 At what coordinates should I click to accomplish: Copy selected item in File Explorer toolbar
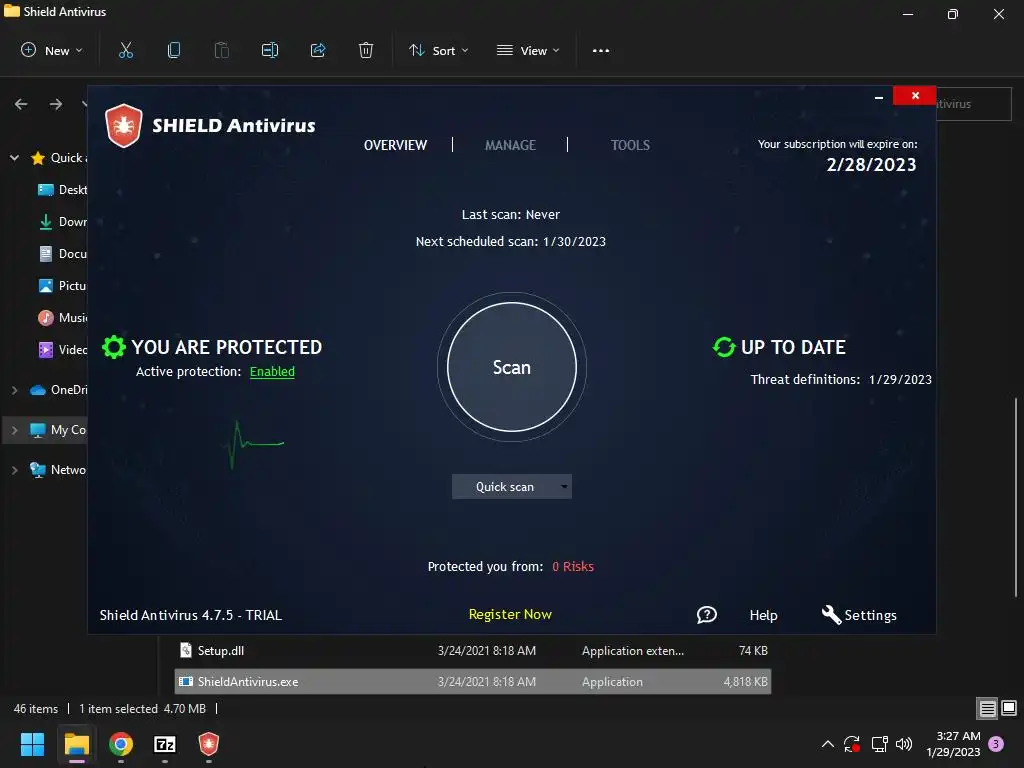pos(174,50)
